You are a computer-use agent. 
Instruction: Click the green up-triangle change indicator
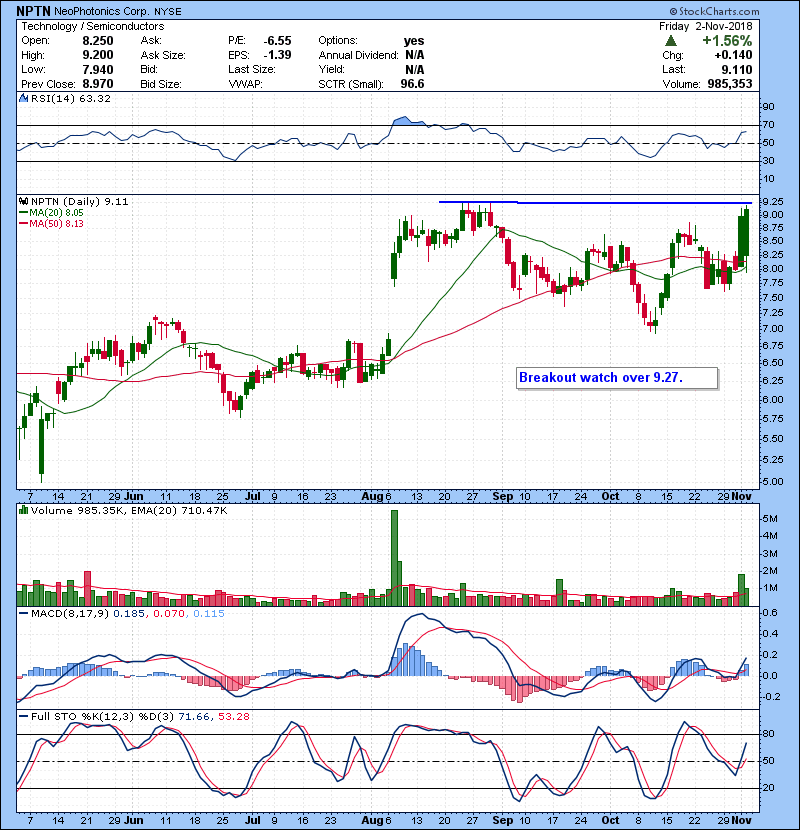tap(670, 41)
